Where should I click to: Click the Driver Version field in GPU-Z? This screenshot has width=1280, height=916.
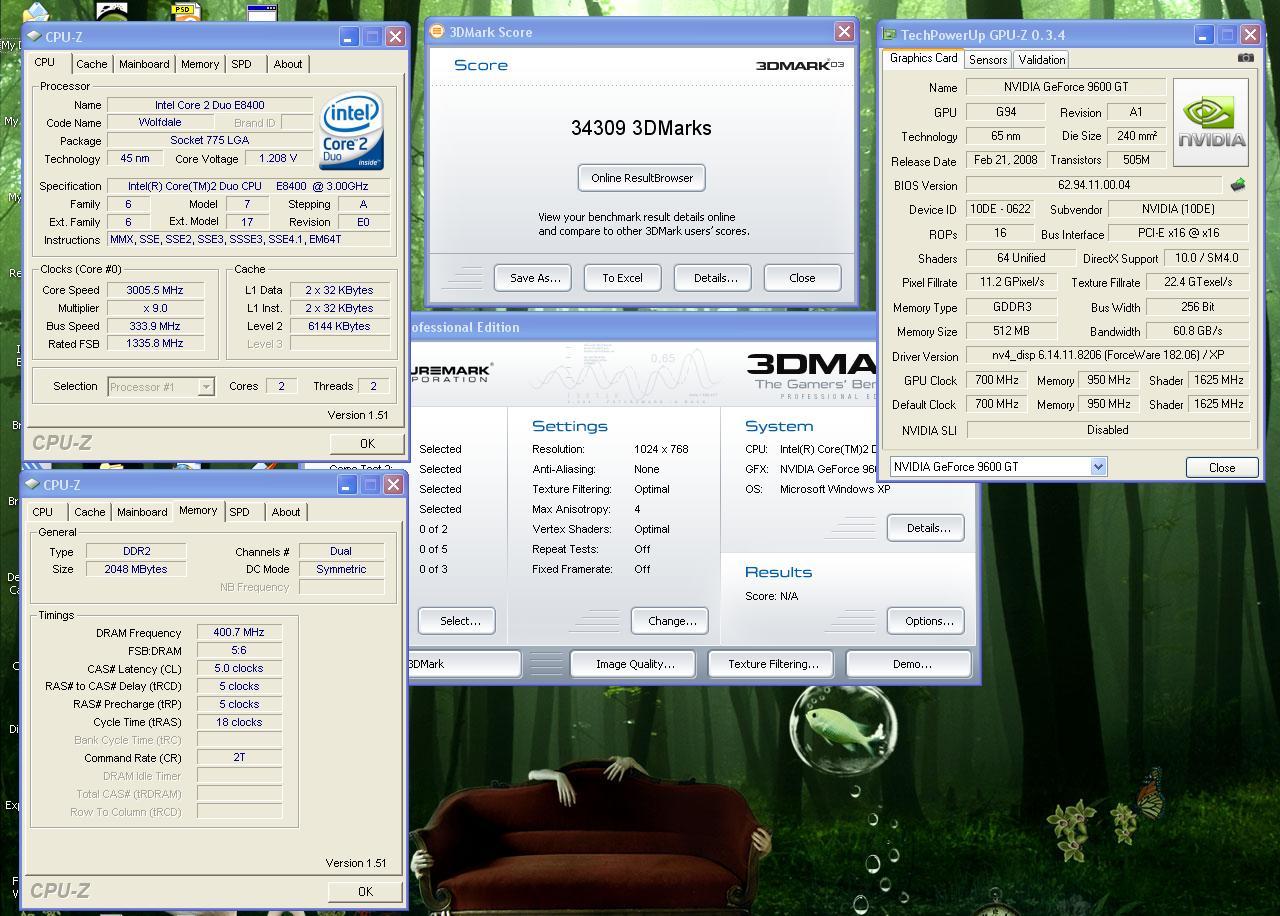(x=1108, y=355)
